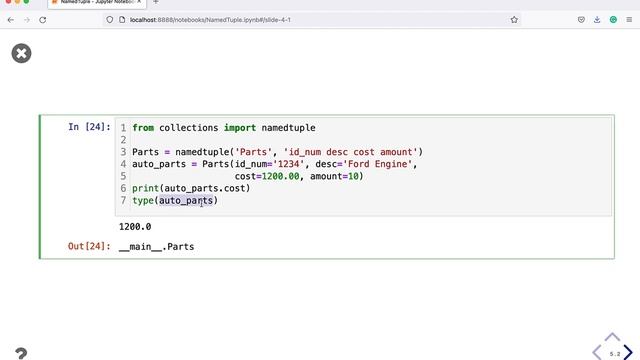
Task: Open the green extension icon in toolbar
Action: pyautogui.click(x=613, y=20)
